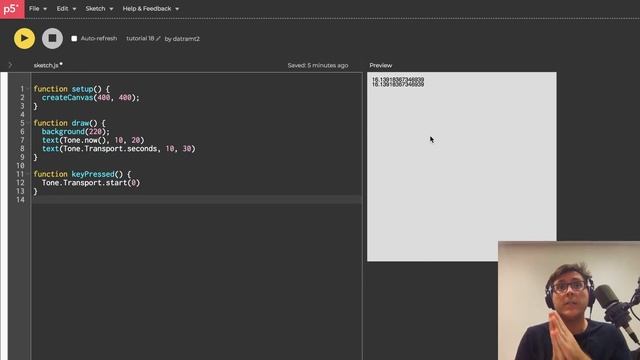This screenshot has width=640, height=360.
Task: Click the preview canvas area
Action: (x=462, y=167)
